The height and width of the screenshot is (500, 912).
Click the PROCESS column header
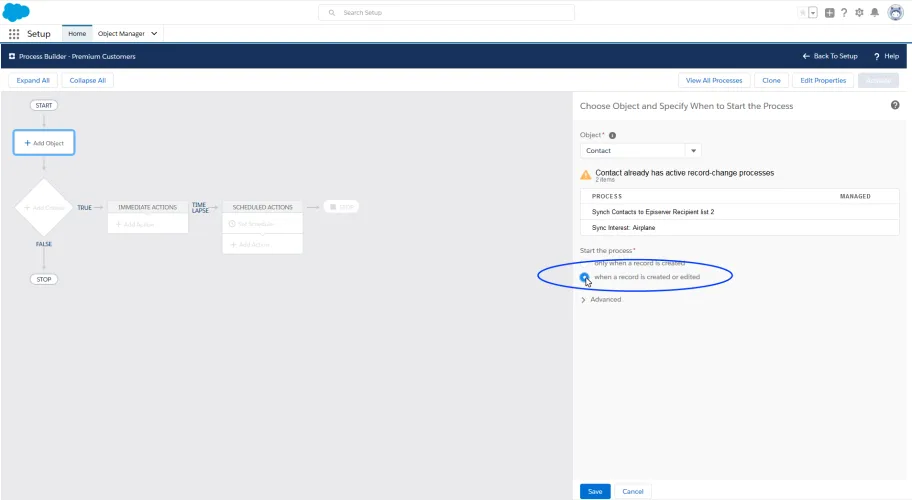click(x=607, y=197)
